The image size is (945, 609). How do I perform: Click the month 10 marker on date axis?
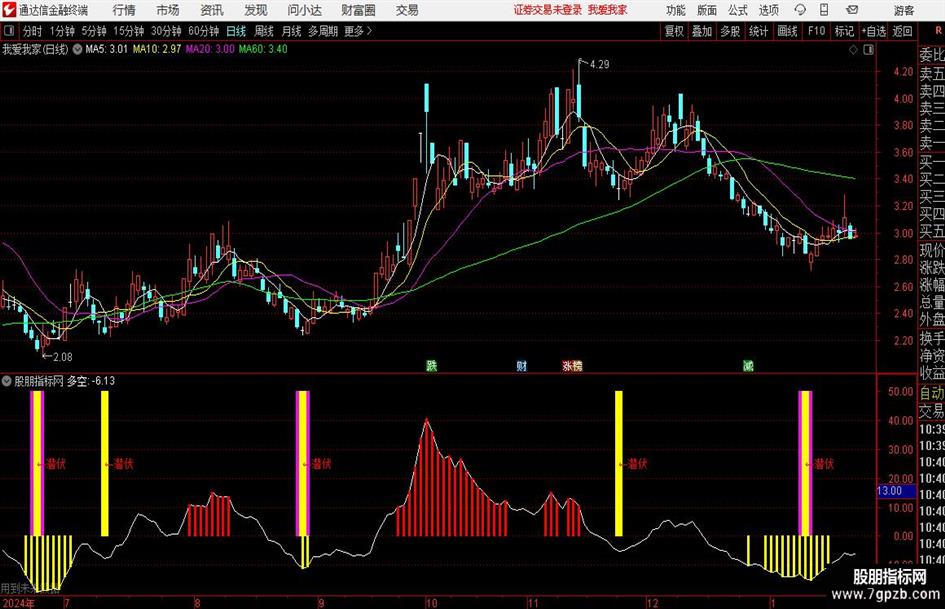pyautogui.click(x=432, y=602)
